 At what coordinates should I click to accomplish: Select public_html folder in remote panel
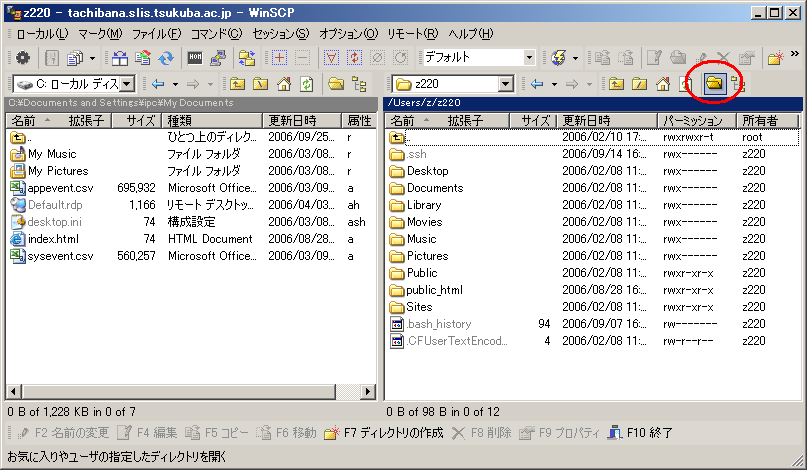coord(434,290)
